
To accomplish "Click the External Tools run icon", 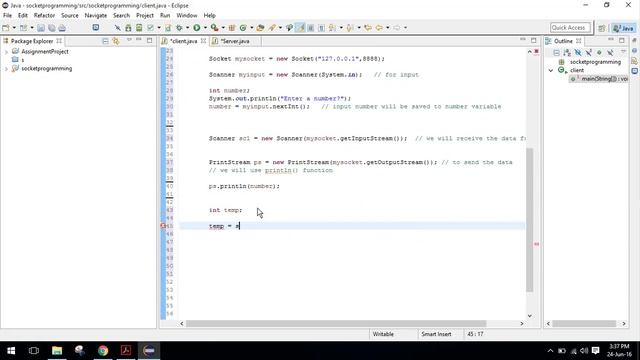I will click(x=214, y=28).
